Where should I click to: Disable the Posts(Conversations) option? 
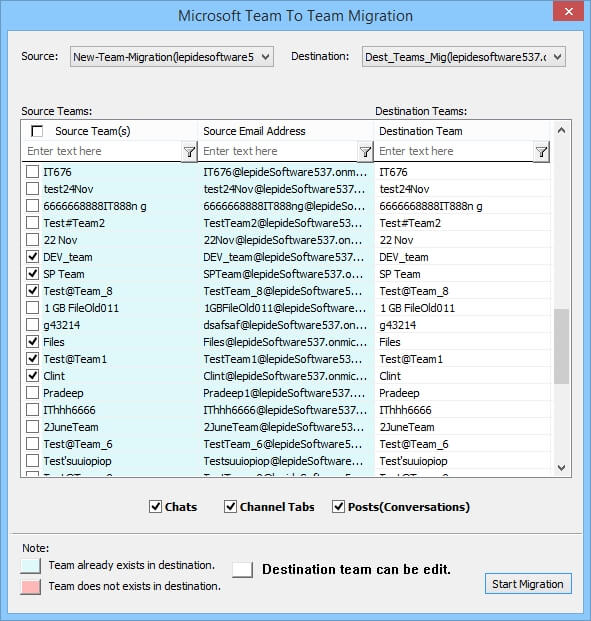[338, 507]
